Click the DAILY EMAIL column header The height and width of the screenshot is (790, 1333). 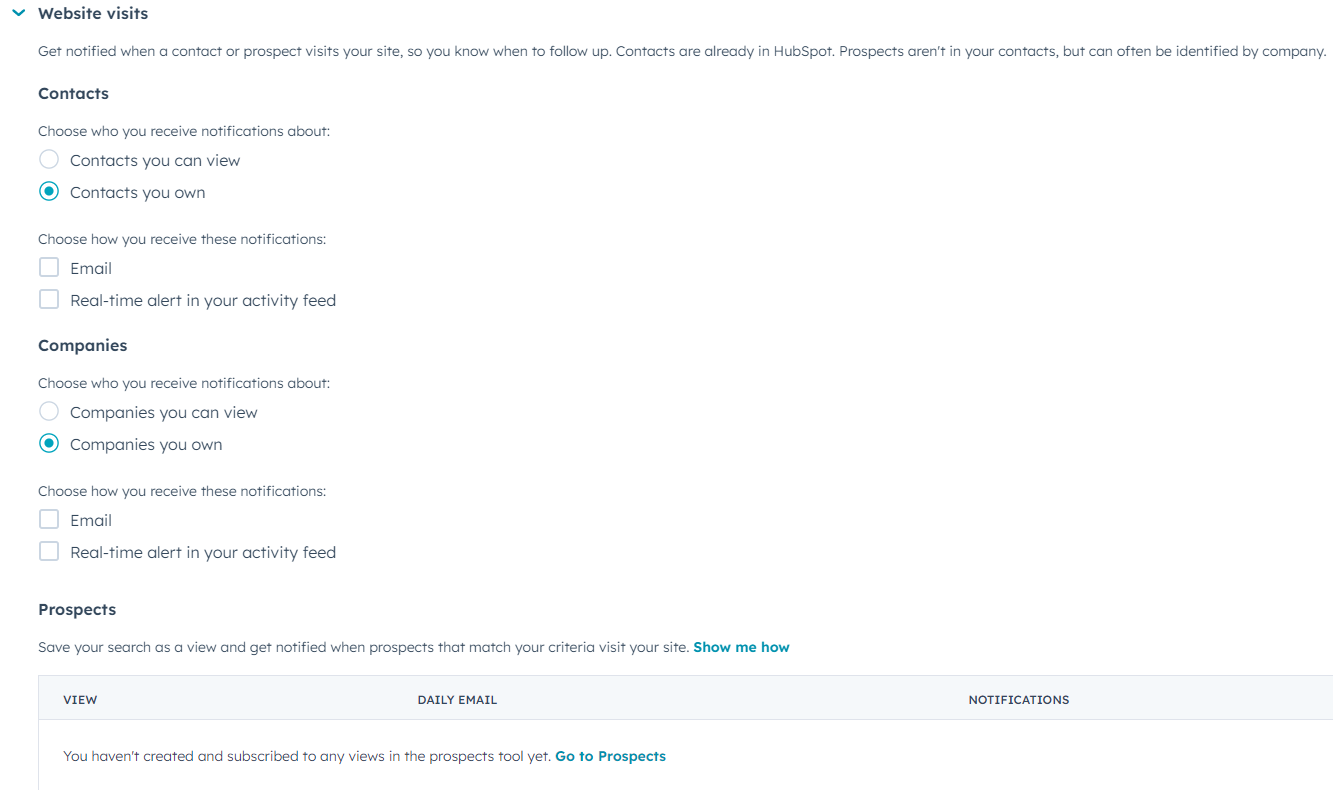[457, 700]
